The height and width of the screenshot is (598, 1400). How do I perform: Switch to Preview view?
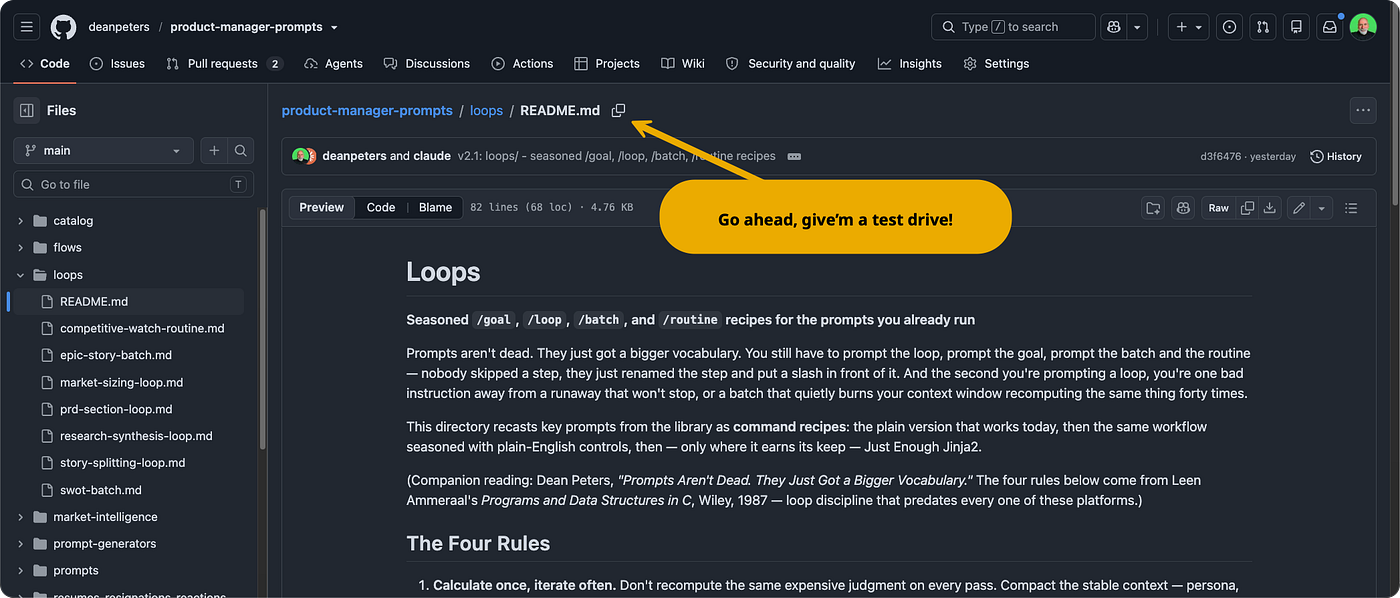321,208
